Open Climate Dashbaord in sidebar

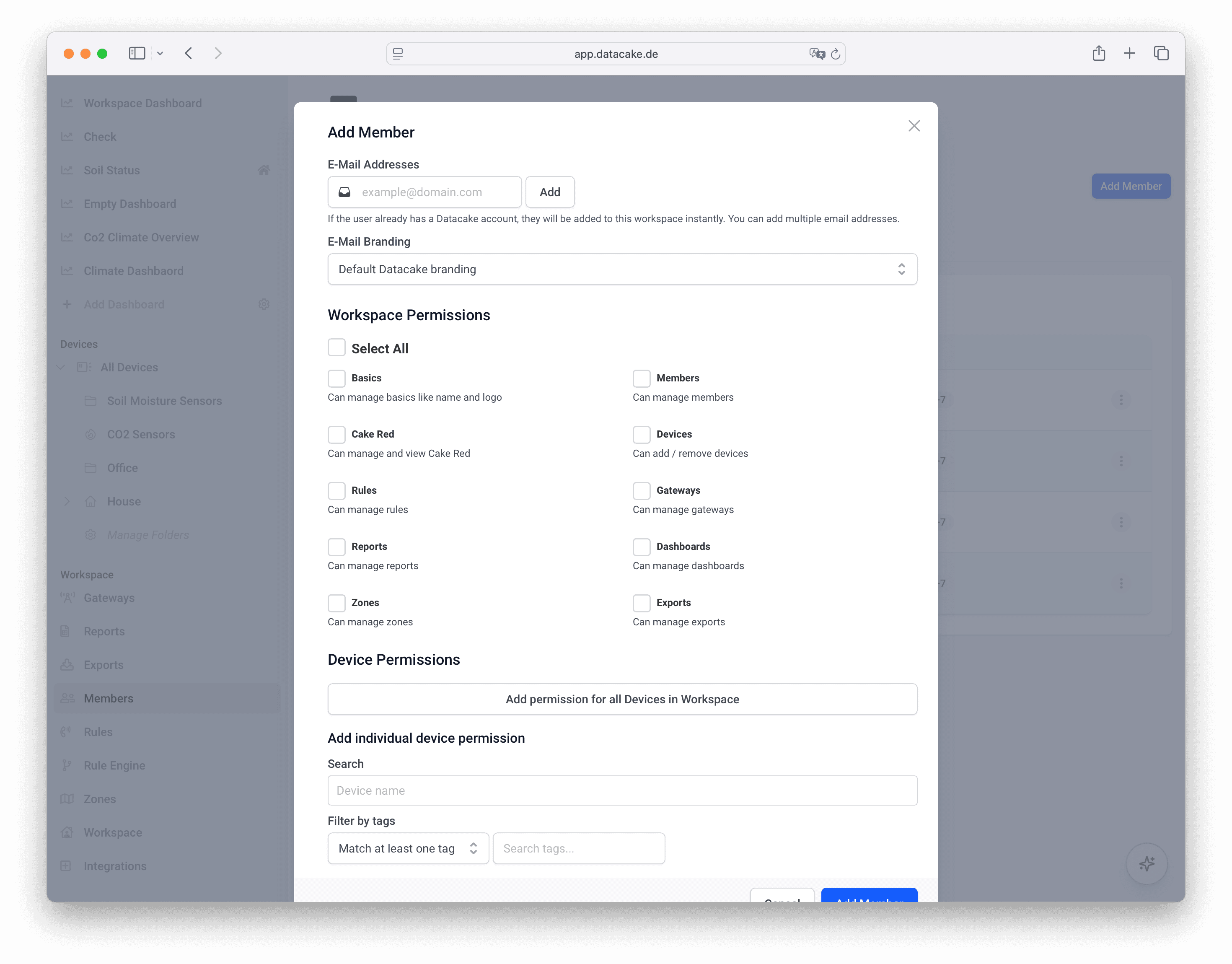click(x=134, y=271)
